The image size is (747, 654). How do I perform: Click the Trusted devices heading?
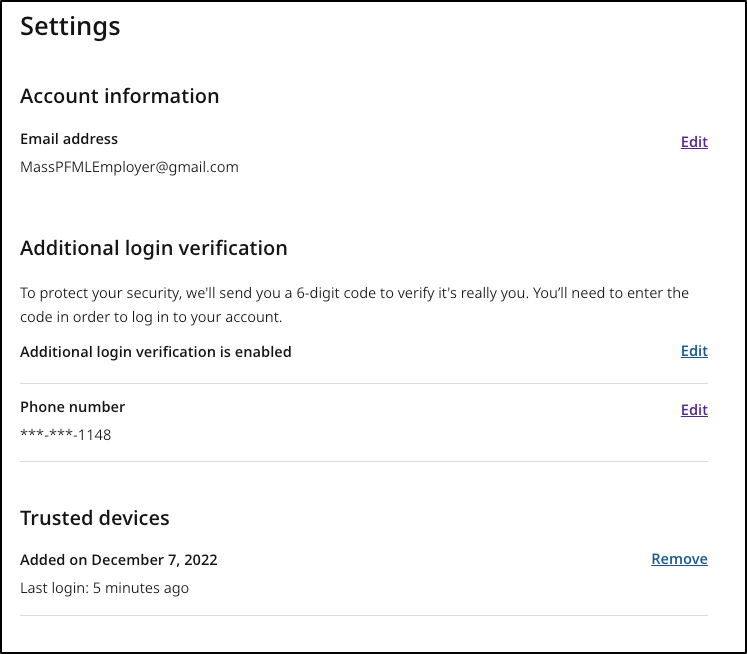pos(95,518)
